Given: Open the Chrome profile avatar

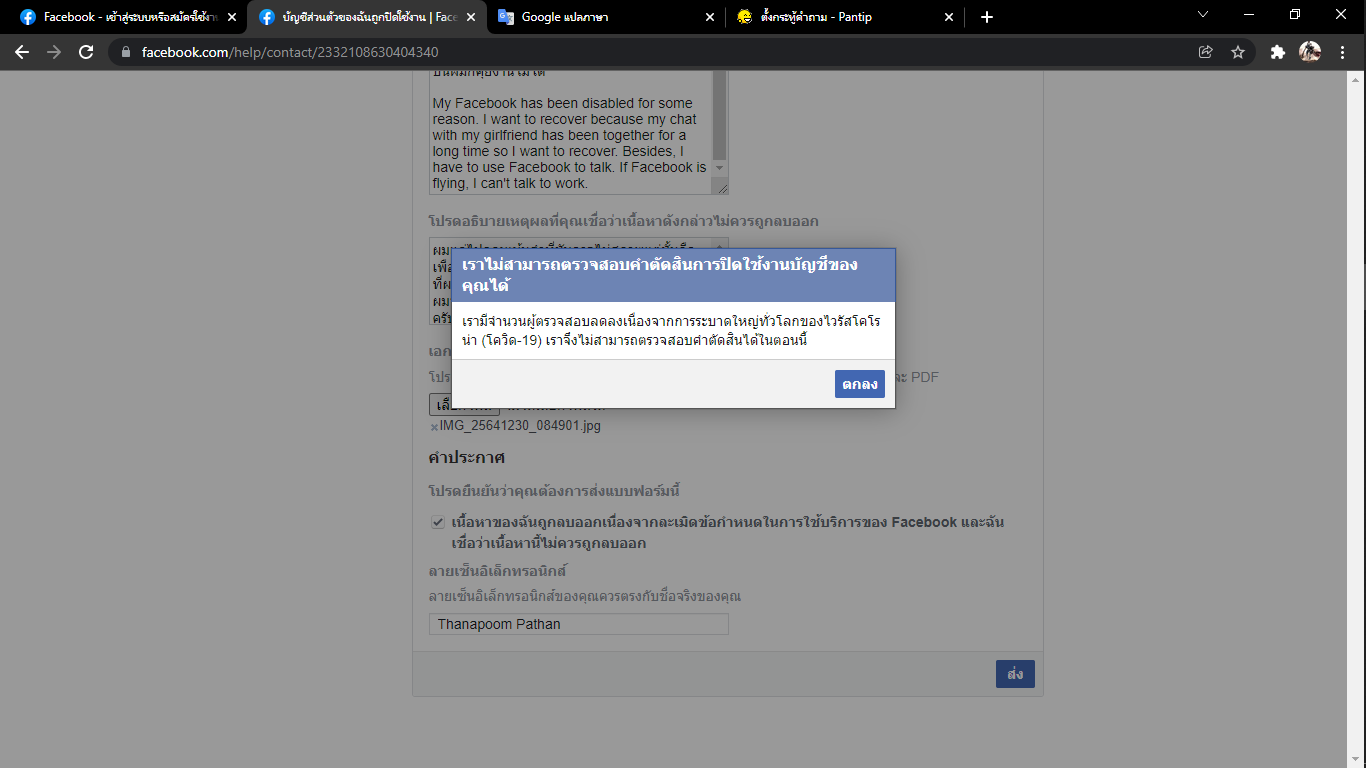Looking at the screenshot, I should tap(1310, 52).
